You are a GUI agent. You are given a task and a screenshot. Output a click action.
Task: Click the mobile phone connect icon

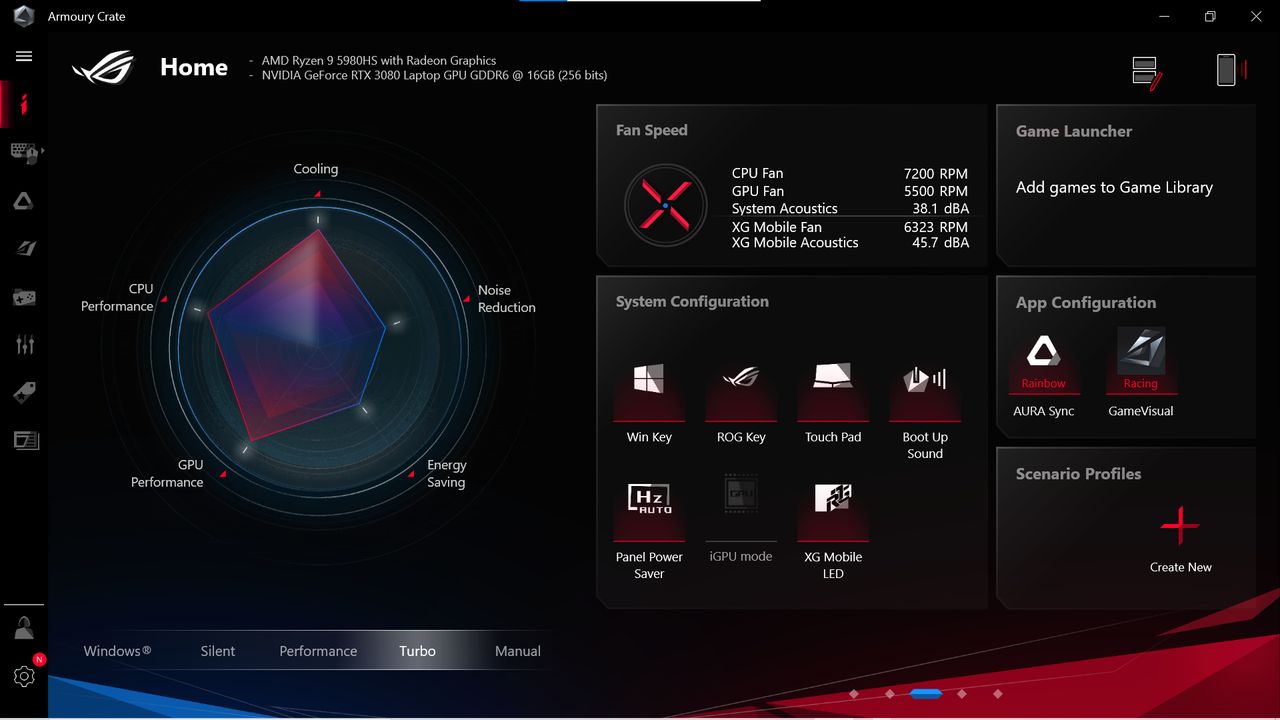[1229, 70]
